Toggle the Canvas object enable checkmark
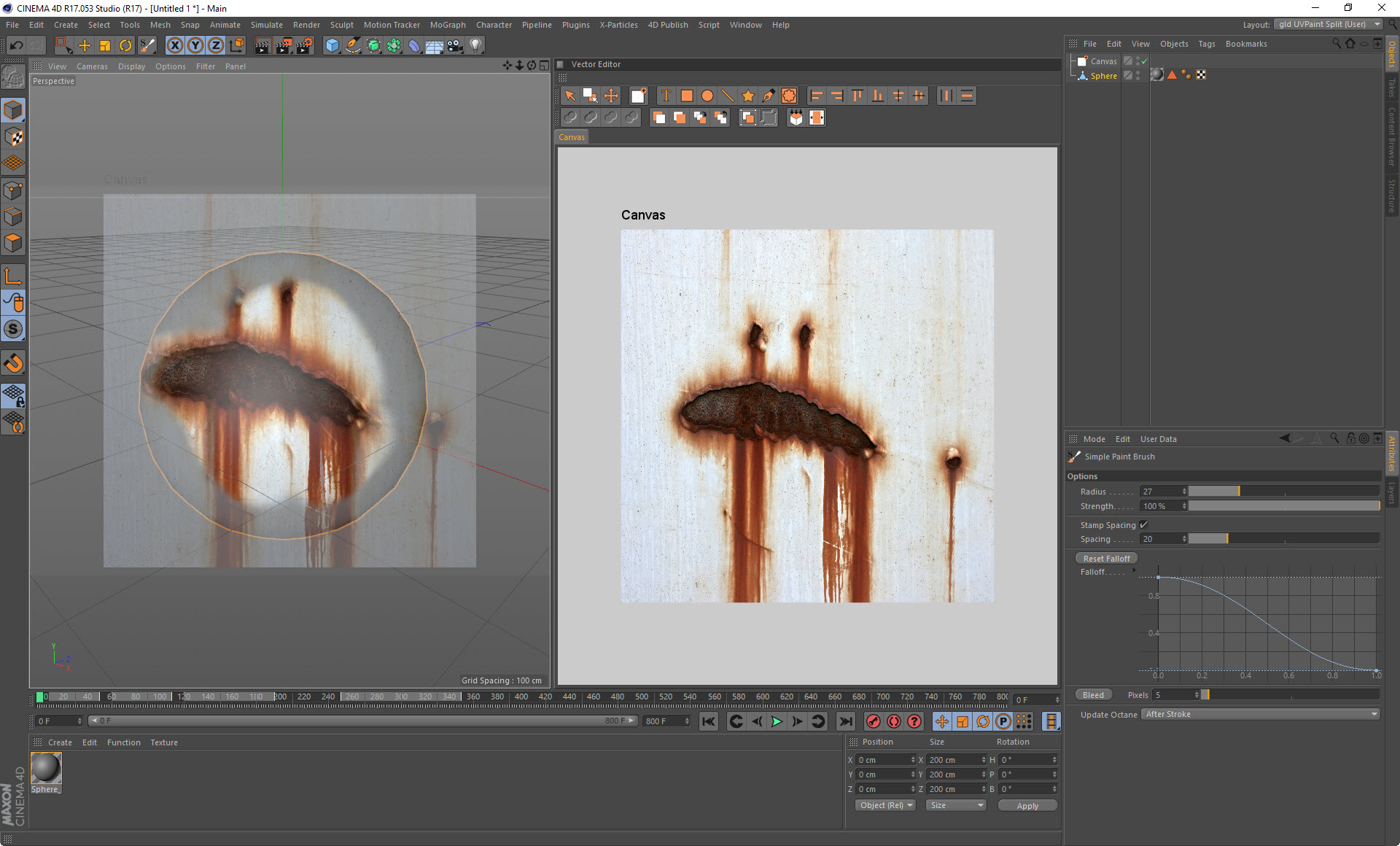The image size is (1400, 846). click(1145, 61)
